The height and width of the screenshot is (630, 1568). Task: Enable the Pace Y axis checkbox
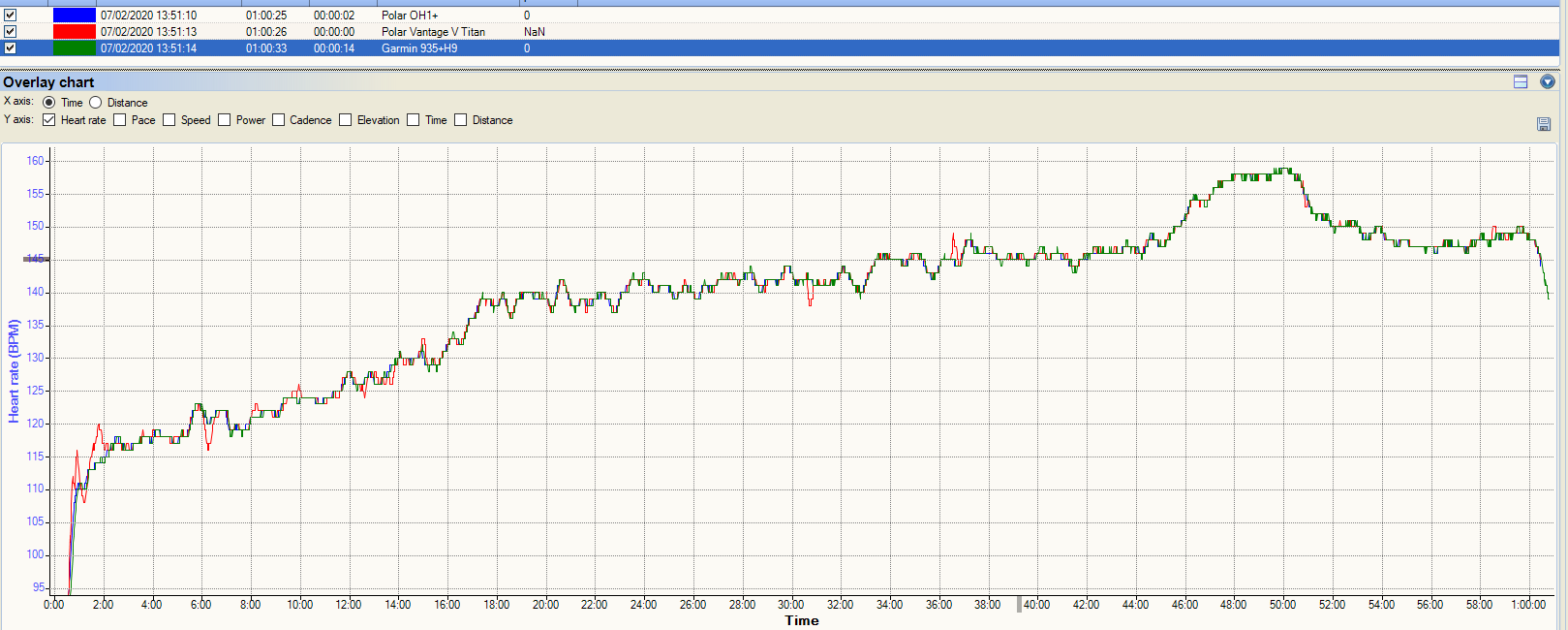[x=120, y=120]
